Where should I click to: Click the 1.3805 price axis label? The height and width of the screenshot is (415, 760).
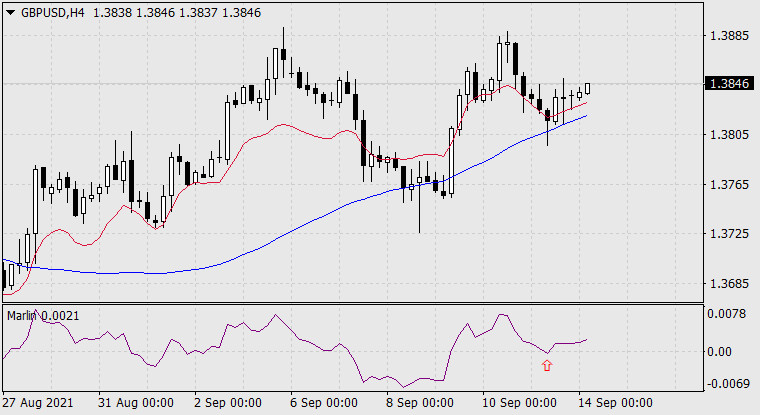(x=727, y=135)
